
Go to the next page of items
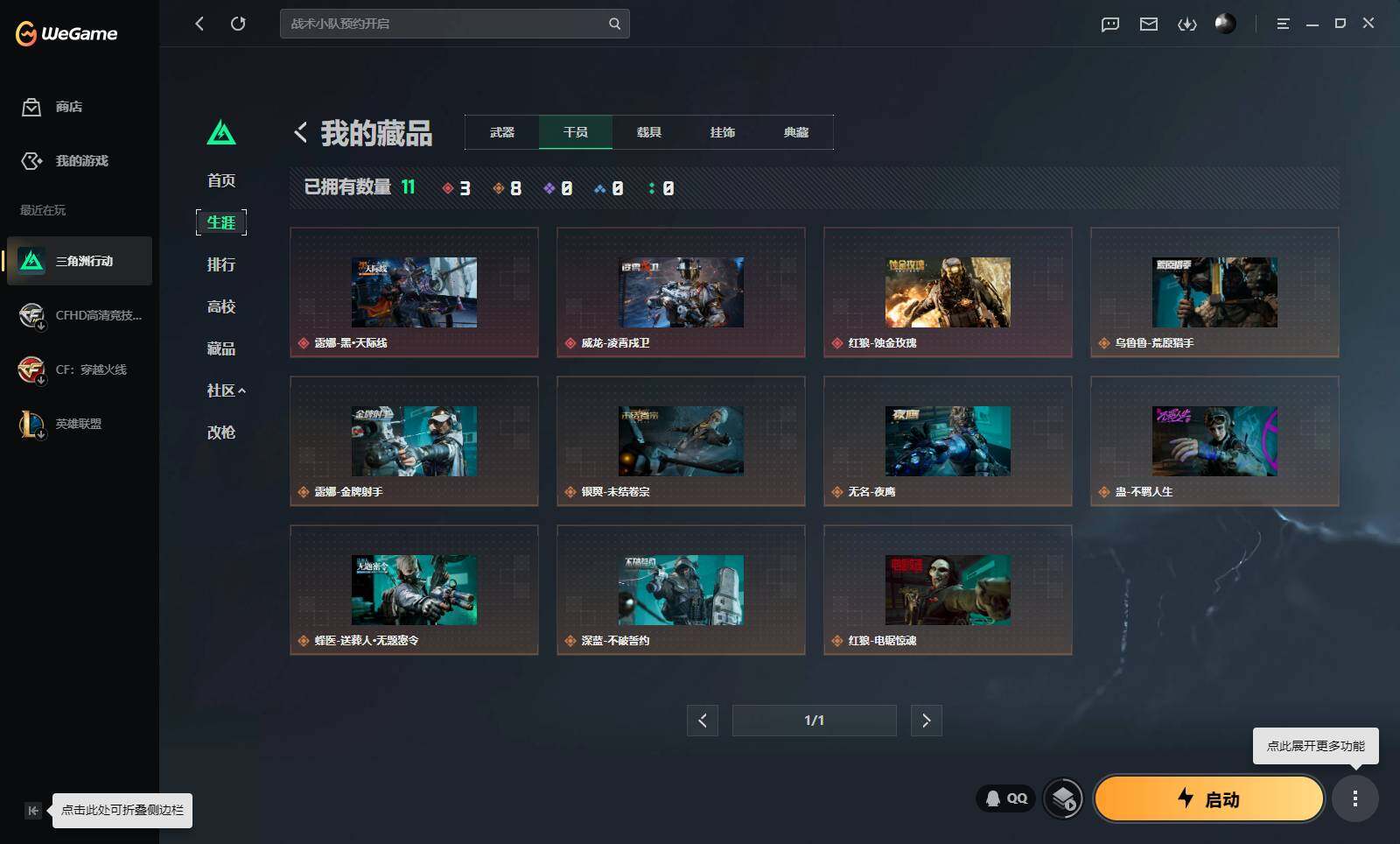[927, 721]
